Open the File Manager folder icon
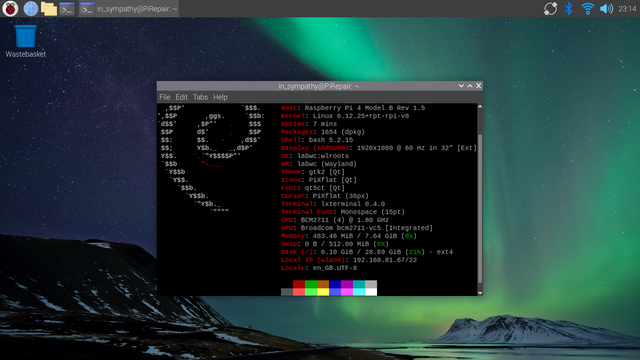The height and width of the screenshot is (360, 640). pos(49,9)
